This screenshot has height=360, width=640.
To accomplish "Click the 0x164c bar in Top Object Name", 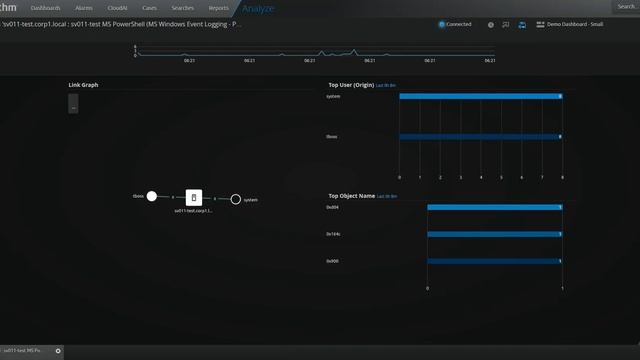I will [495, 234].
